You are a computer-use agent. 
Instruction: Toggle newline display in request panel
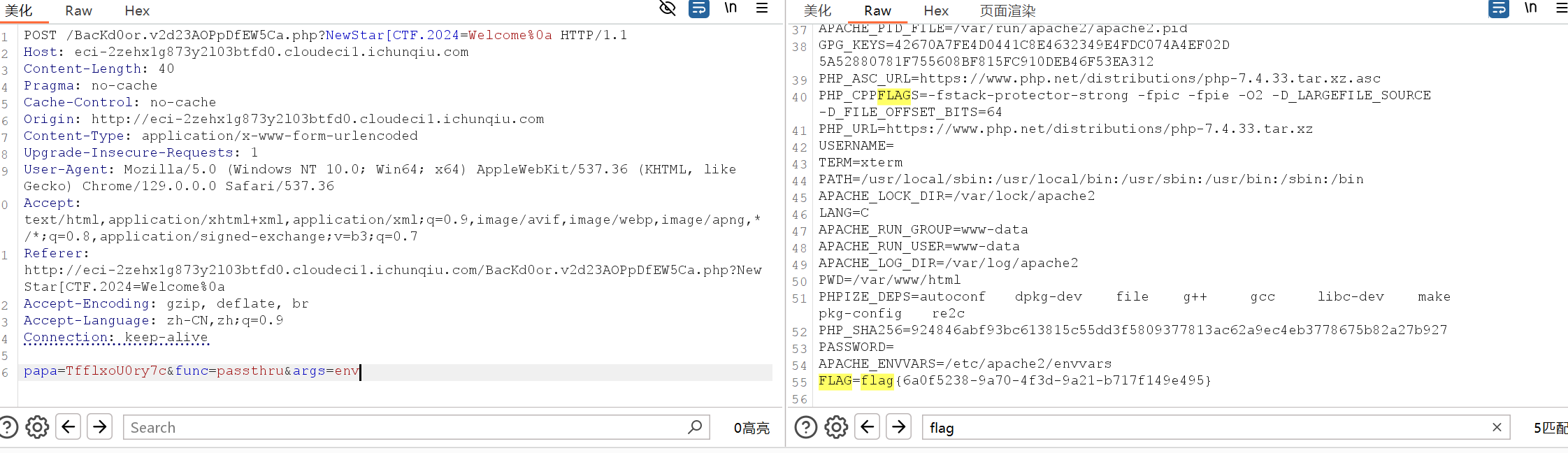[x=731, y=8]
